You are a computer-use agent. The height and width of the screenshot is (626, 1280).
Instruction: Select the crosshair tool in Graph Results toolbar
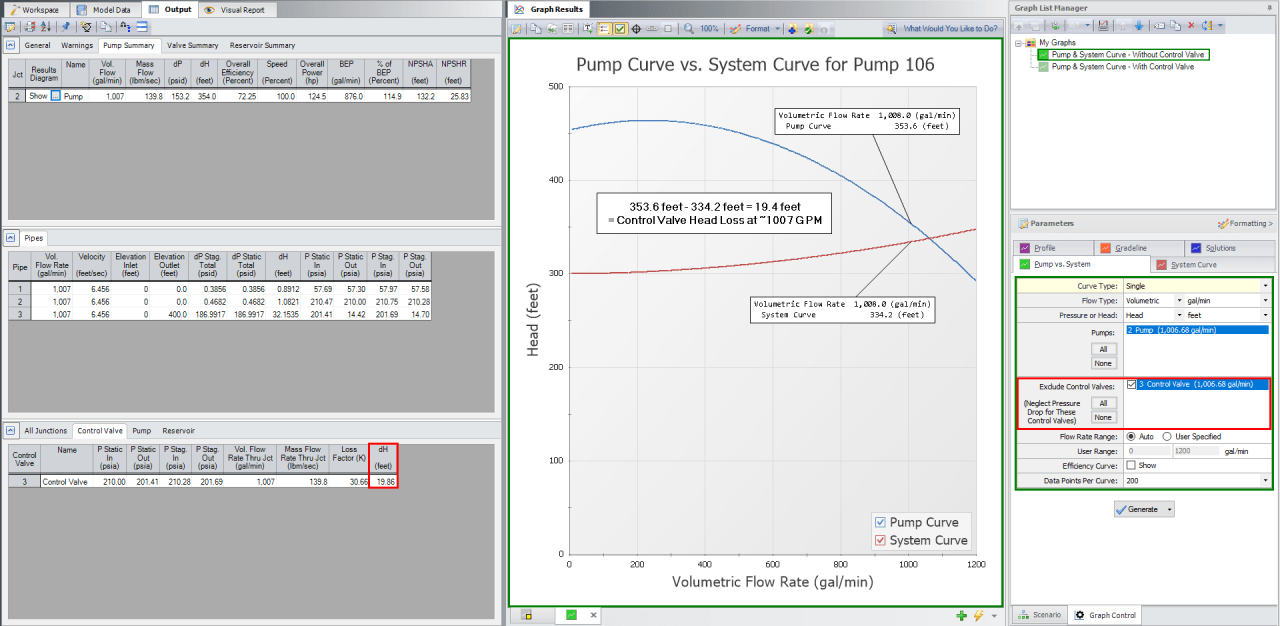coord(636,29)
